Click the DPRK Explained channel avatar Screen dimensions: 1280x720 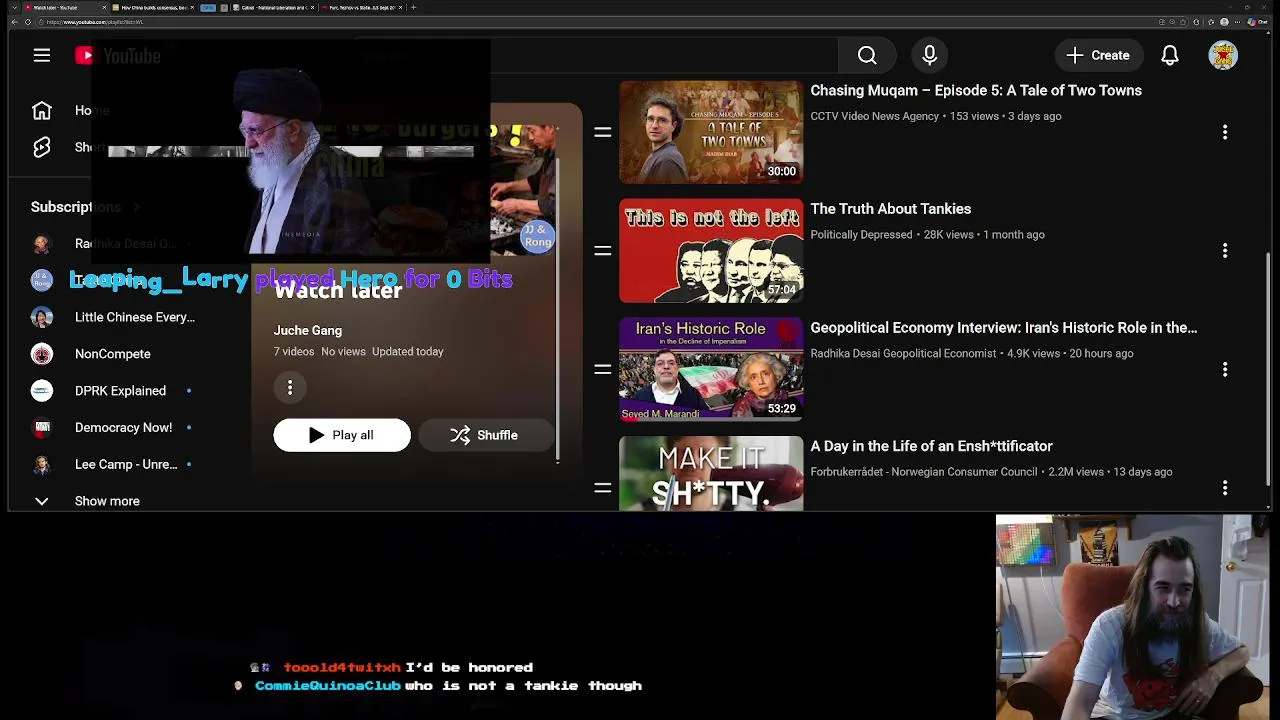[42, 391]
